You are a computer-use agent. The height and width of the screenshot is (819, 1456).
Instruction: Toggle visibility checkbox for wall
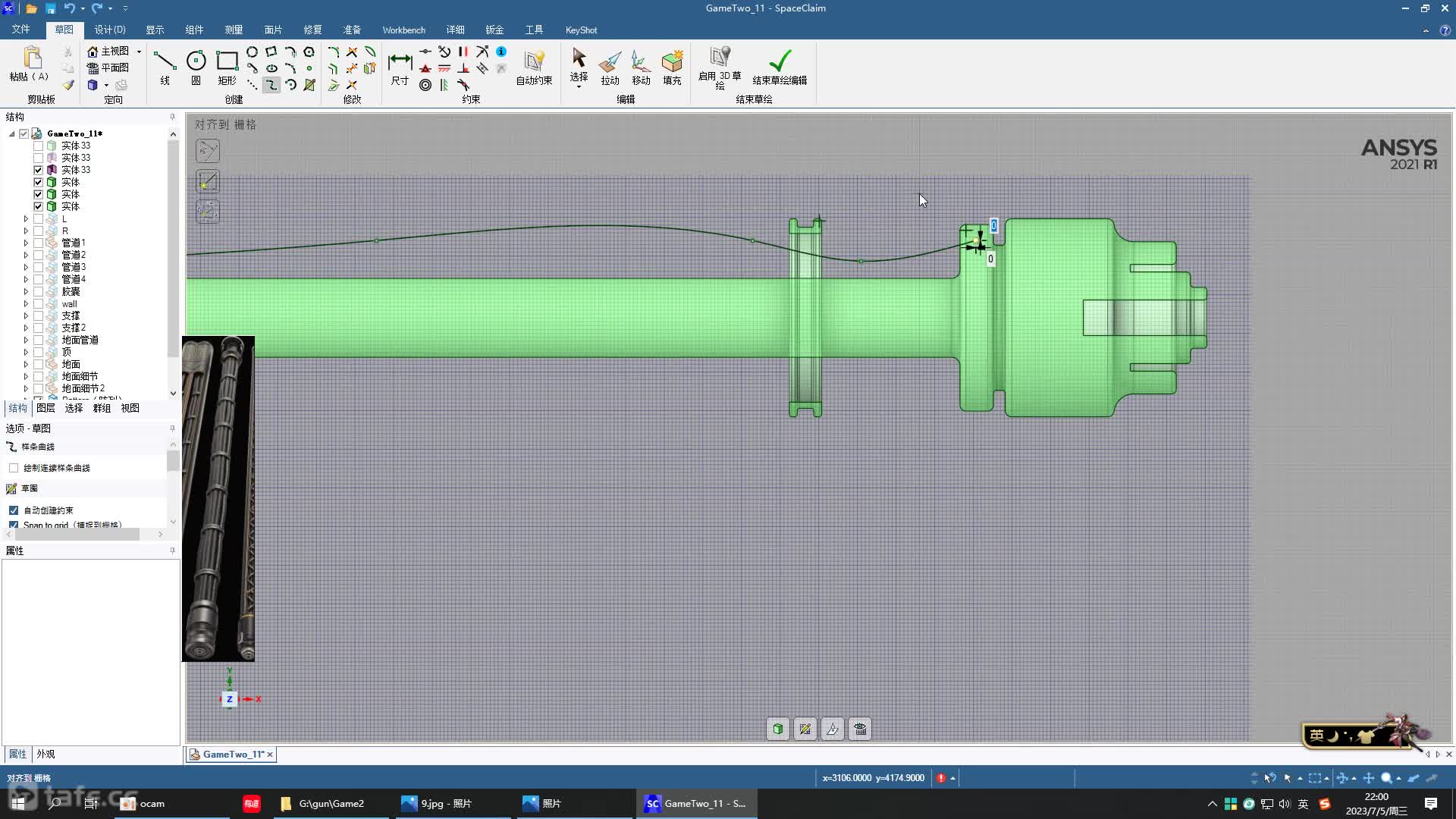click(x=38, y=303)
